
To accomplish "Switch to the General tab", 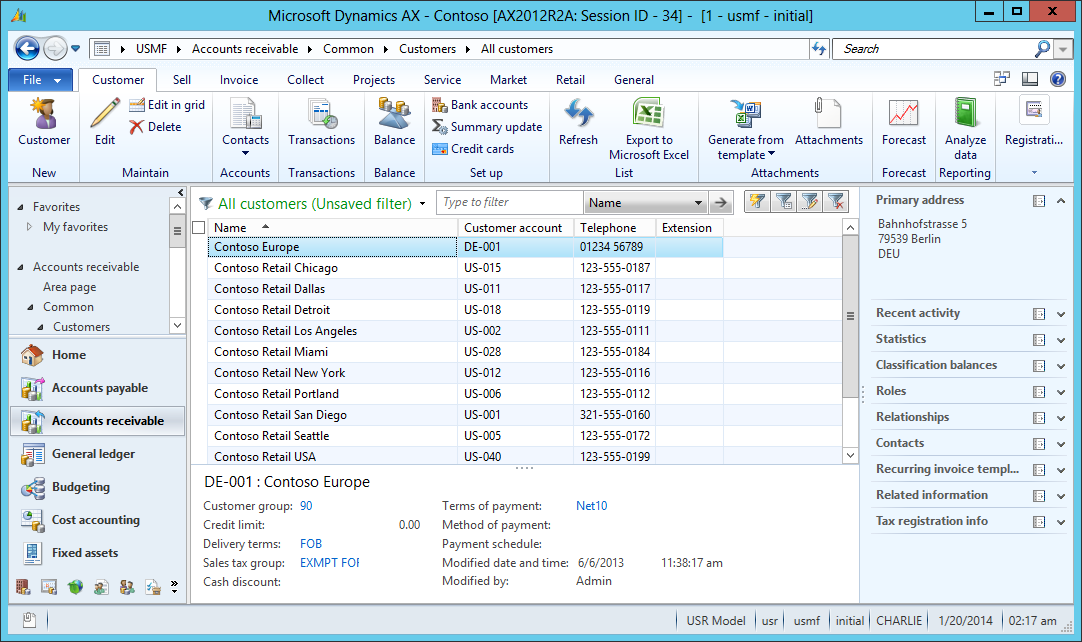I will pos(633,80).
